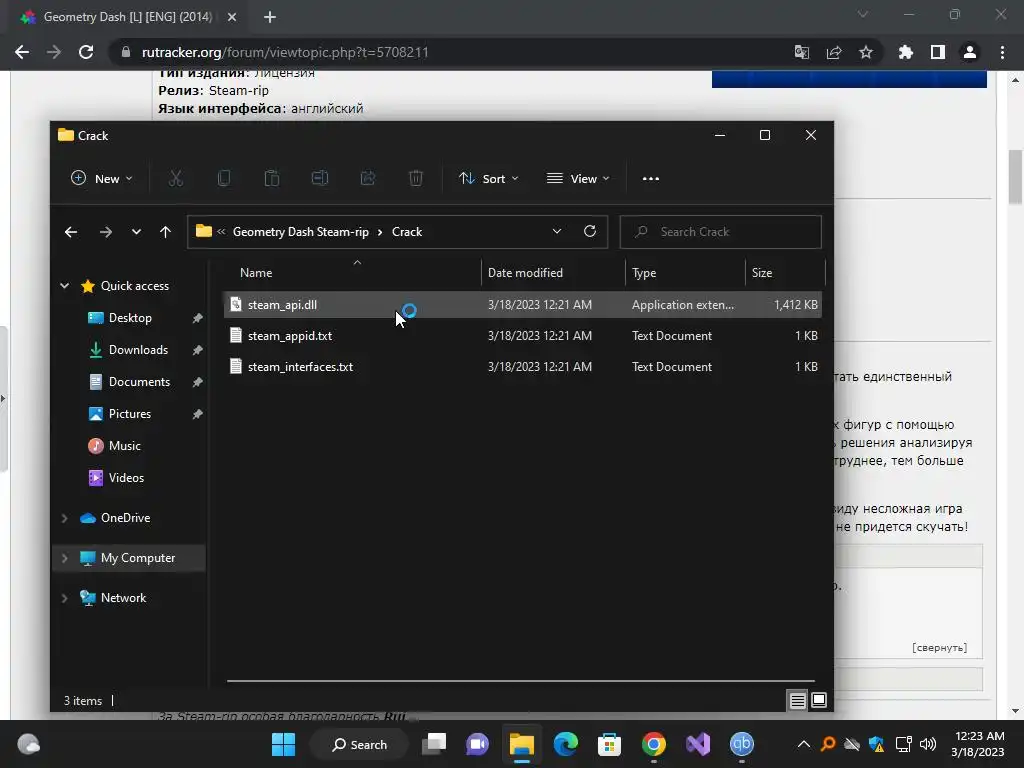Open Pictures in Quick access
Viewport: 1024px width, 768px height.
coord(129,414)
